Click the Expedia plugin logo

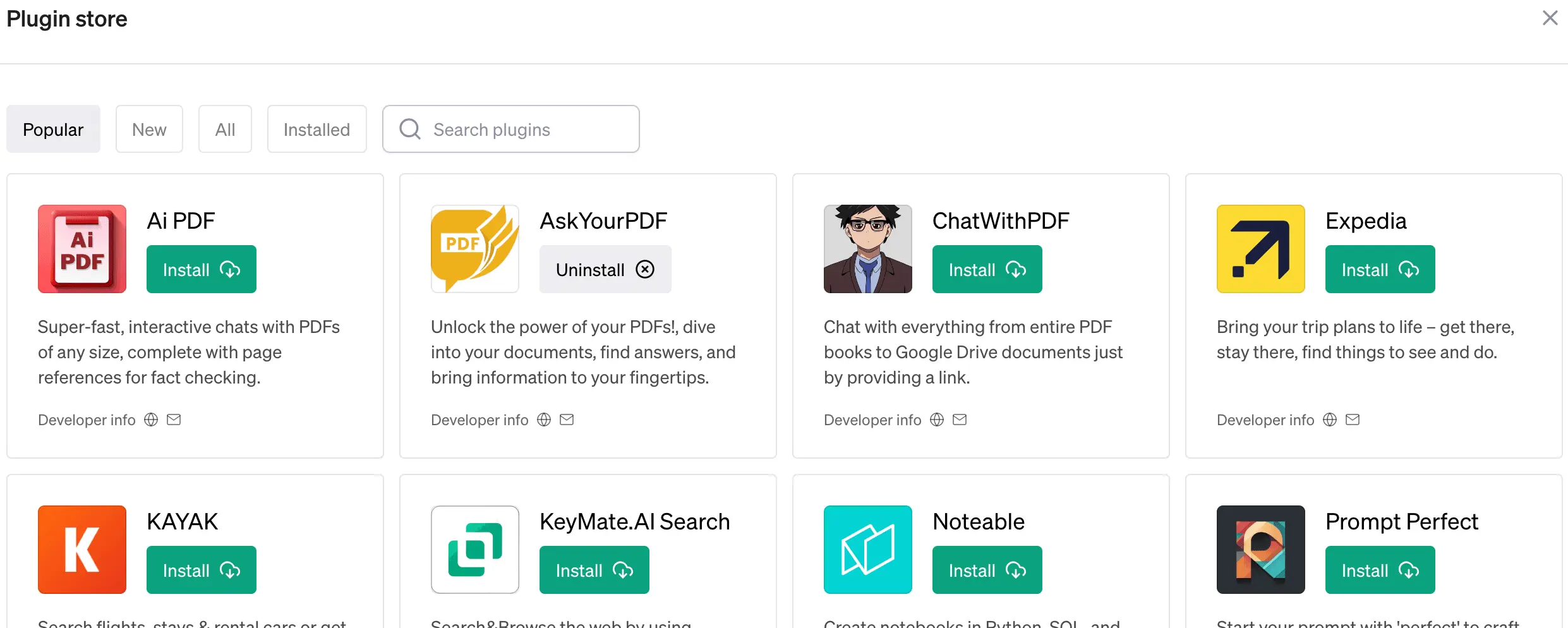[x=1260, y=249]
